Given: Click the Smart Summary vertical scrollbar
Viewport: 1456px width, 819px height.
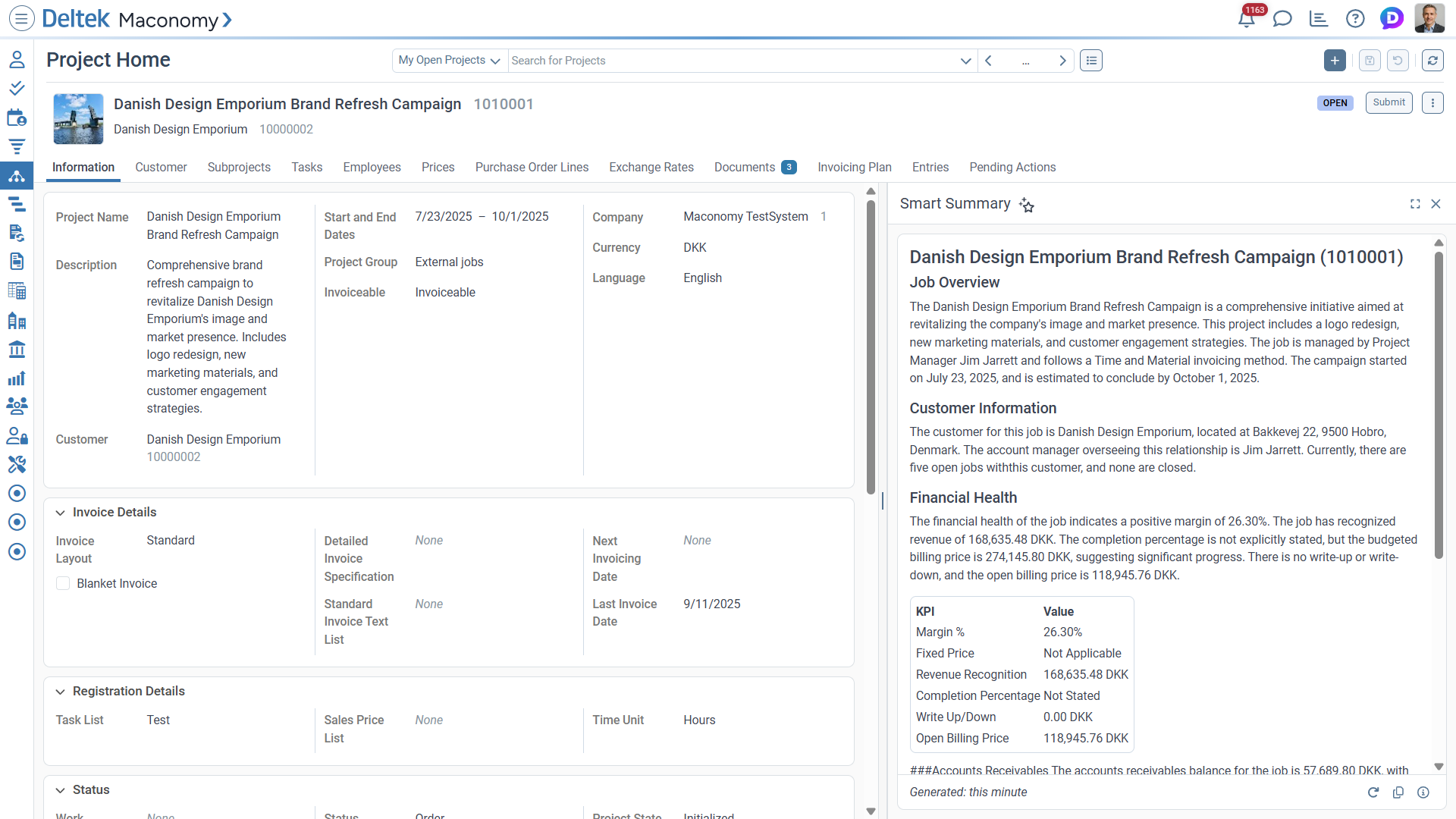Looking at the screenshot, I should (x=1439, y=406).
